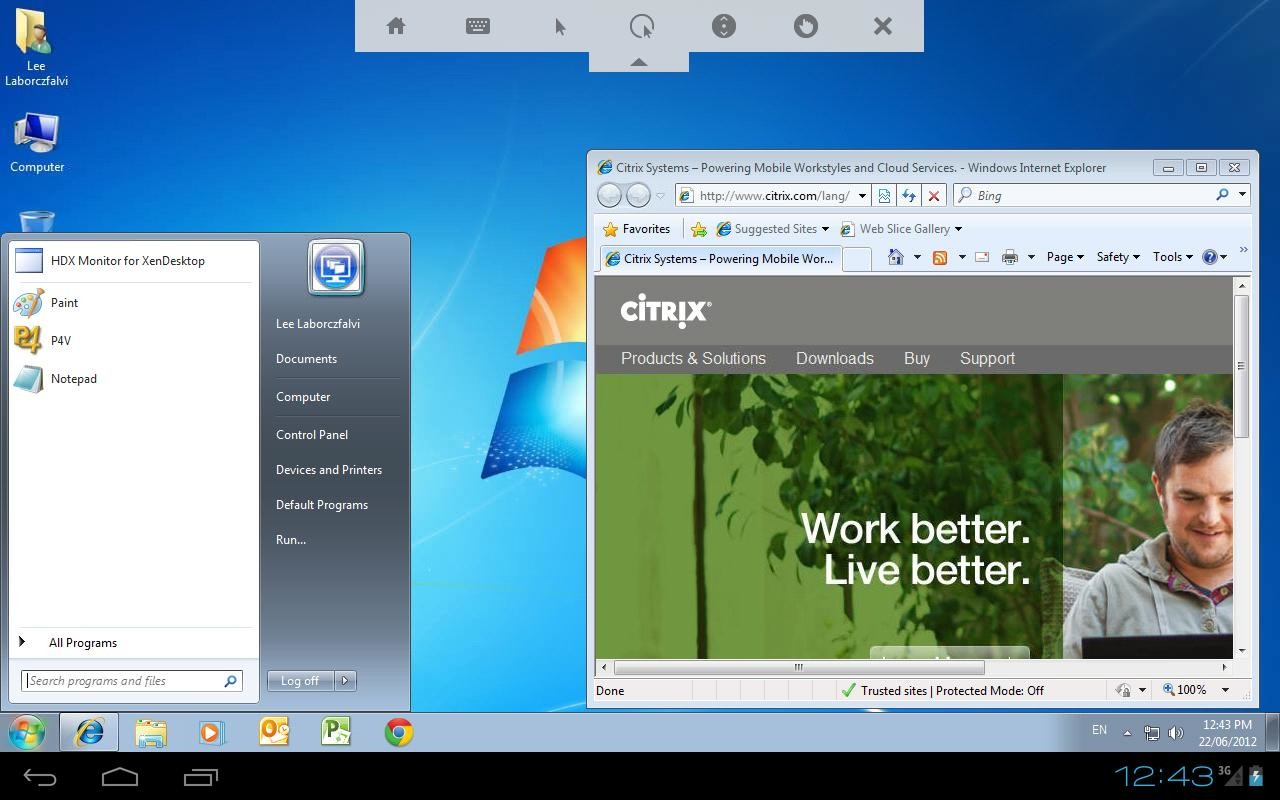Open the Downloads tab on the Citrix site
Viewport: 1280px width, 800px height.
click(835, 358)
